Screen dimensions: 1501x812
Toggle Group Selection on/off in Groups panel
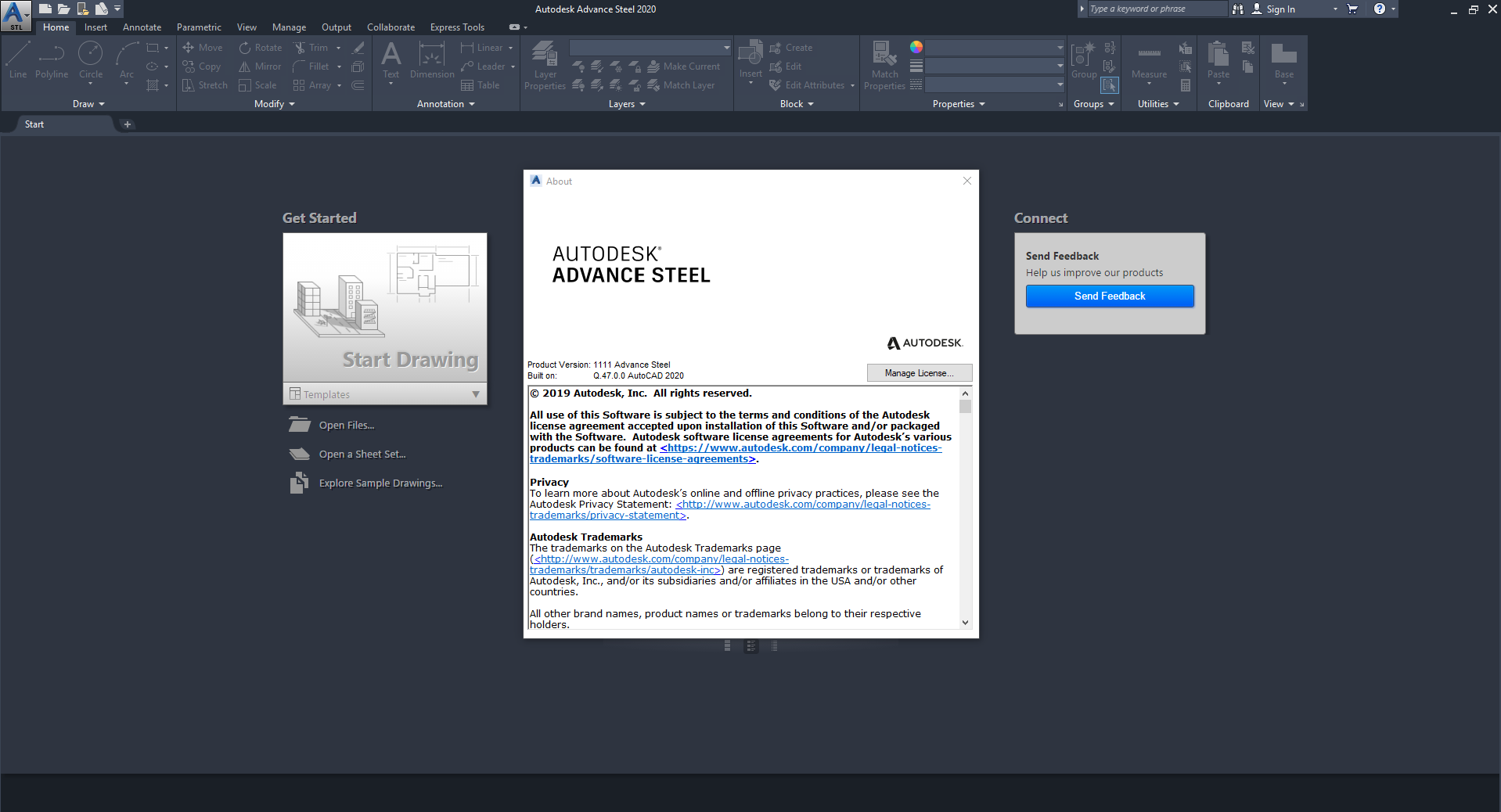click(x=1110, y=85)
